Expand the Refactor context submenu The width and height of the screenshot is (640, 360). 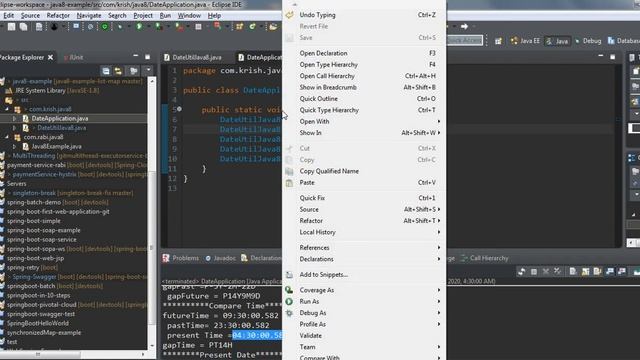click(364, 221)
